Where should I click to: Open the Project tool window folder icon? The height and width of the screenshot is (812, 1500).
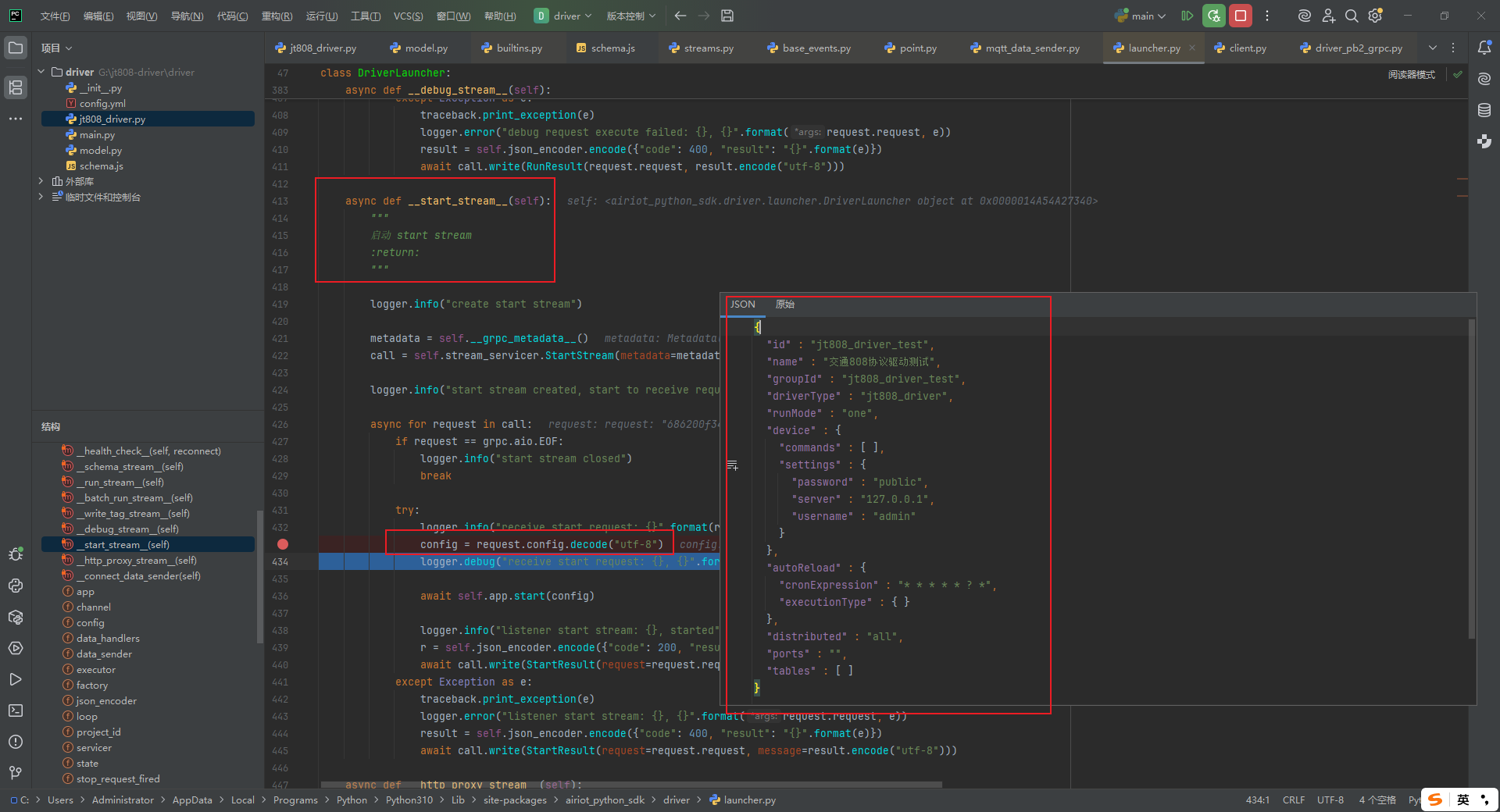pyautogui.click(x=16, y=48)
